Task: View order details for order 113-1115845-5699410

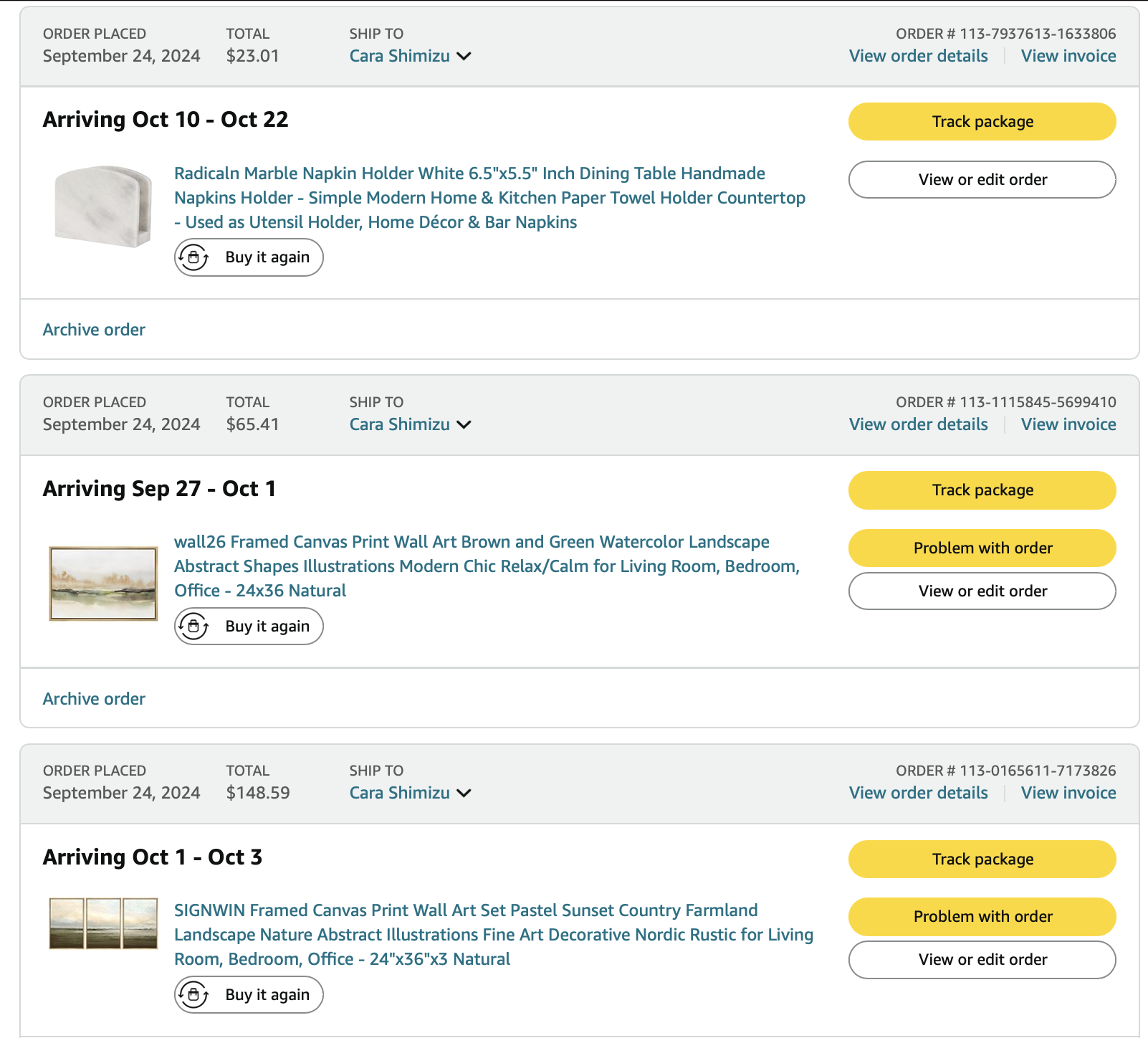Action: [918, 425]
